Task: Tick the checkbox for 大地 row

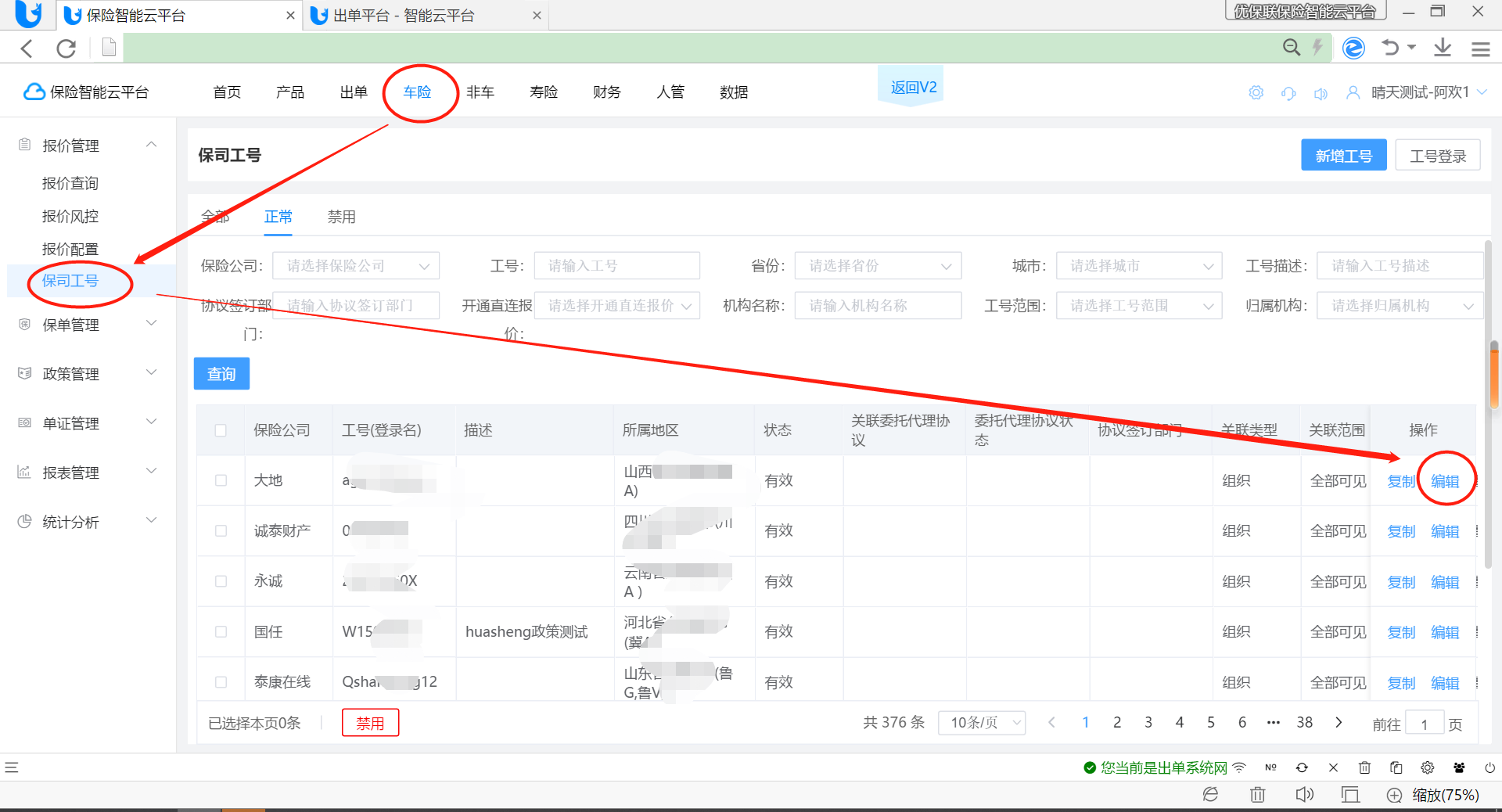Action: pyautogui.click(x=221, y=480)
